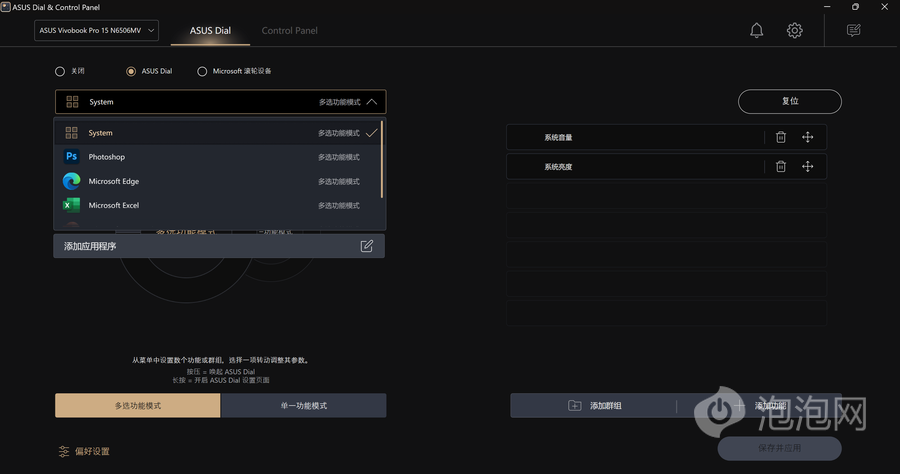Select the 系统亮度 function row

coord(666,166)
